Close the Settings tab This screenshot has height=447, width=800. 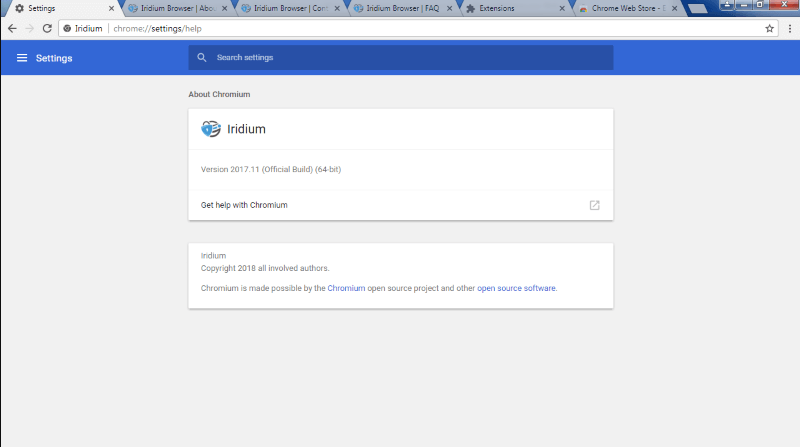111,8
